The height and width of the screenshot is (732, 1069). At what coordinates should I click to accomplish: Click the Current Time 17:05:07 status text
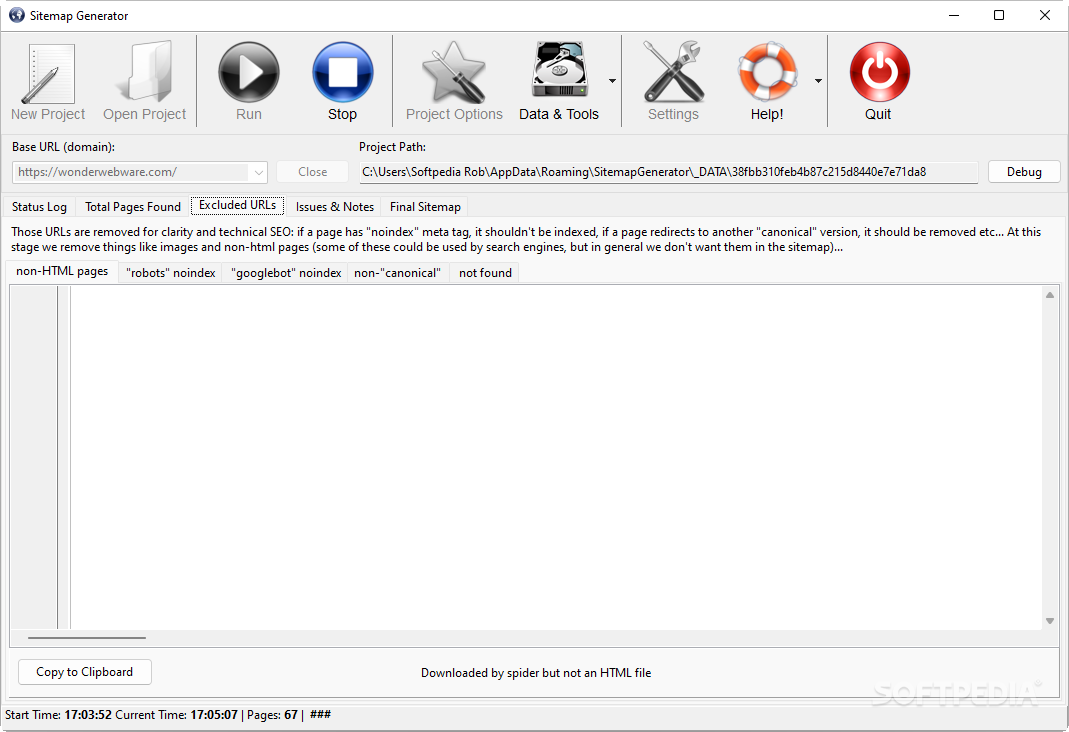point(177,715)
